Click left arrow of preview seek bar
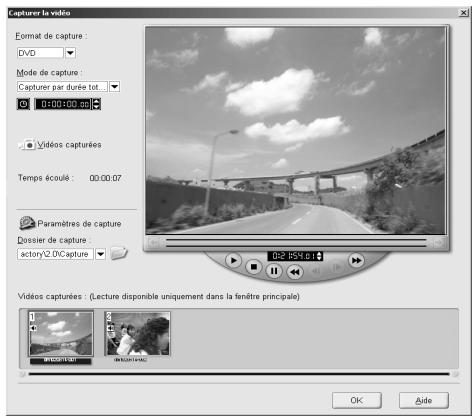473x417 pixels. [154, 243]
